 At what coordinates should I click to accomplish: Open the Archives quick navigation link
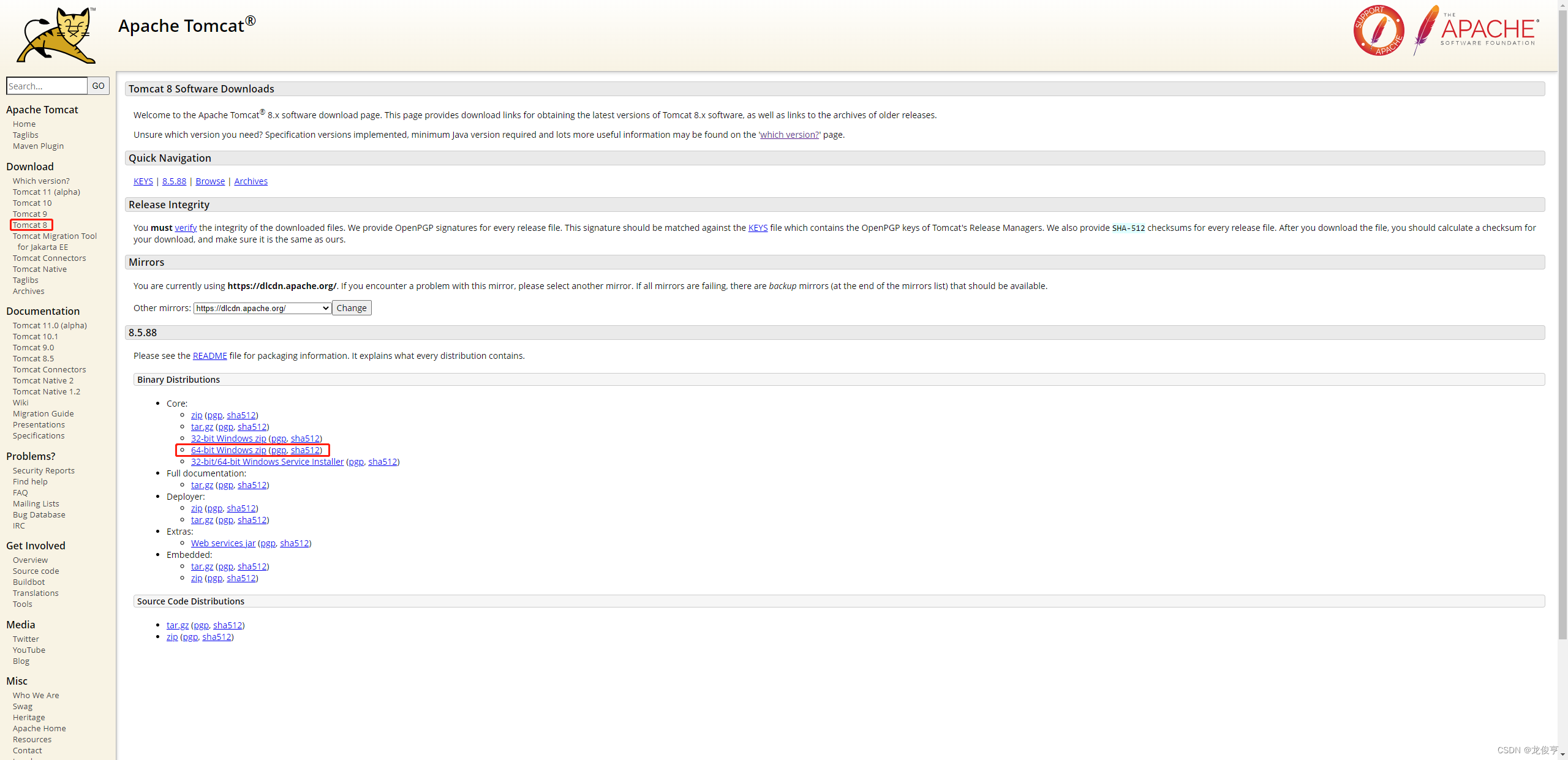(x=251, y=181)
